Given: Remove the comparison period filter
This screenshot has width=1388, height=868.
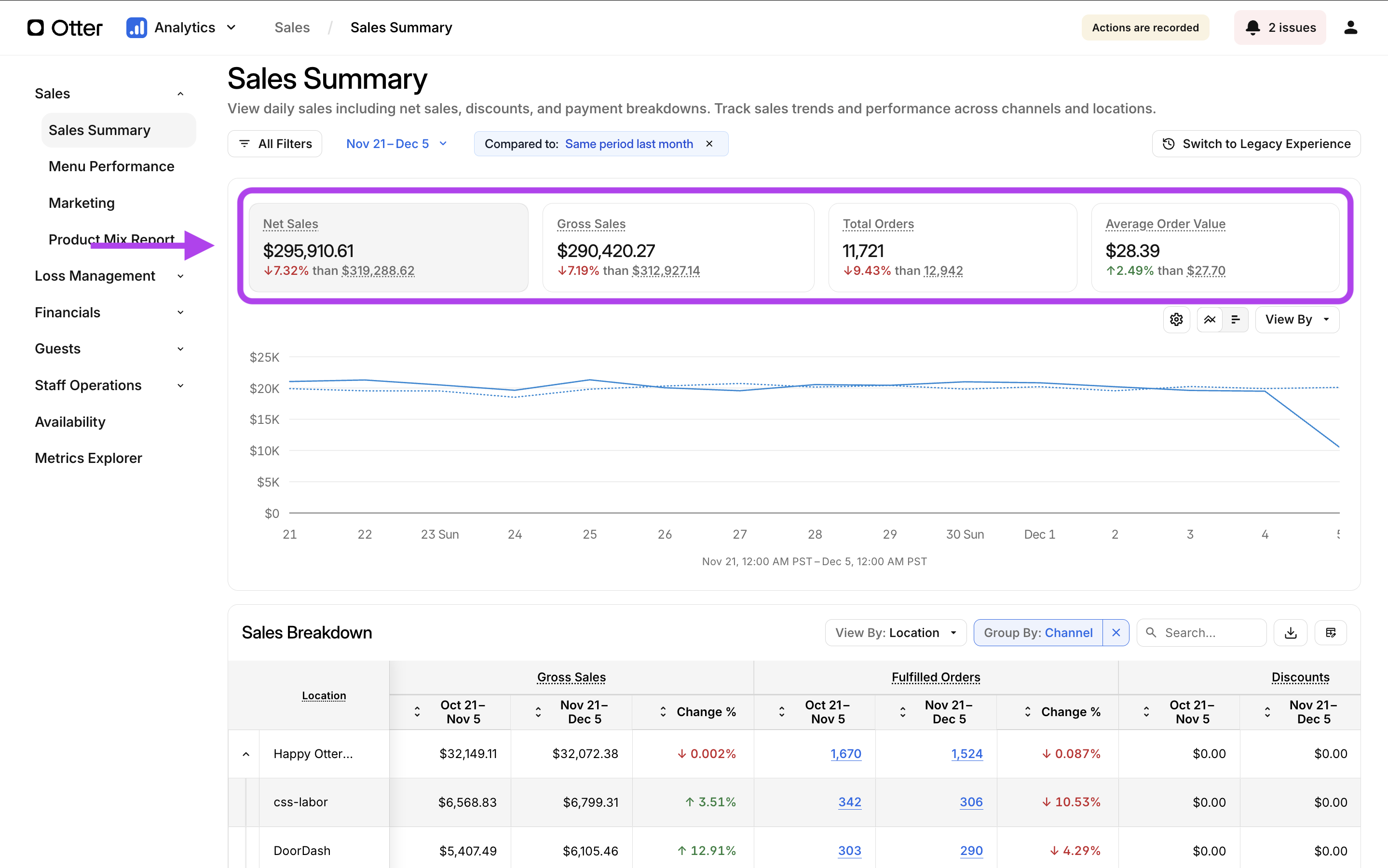Looking at the screenshot, I should click(709, 144).
